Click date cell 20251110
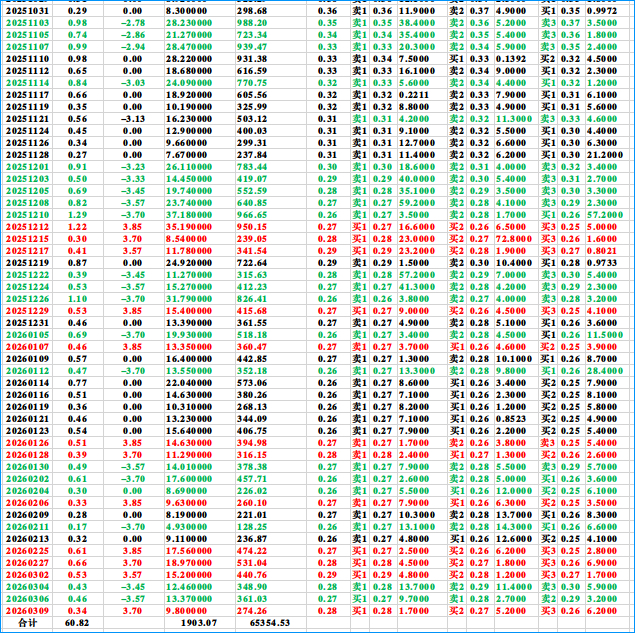The image size is (635, 633). [x=27, y=59]
